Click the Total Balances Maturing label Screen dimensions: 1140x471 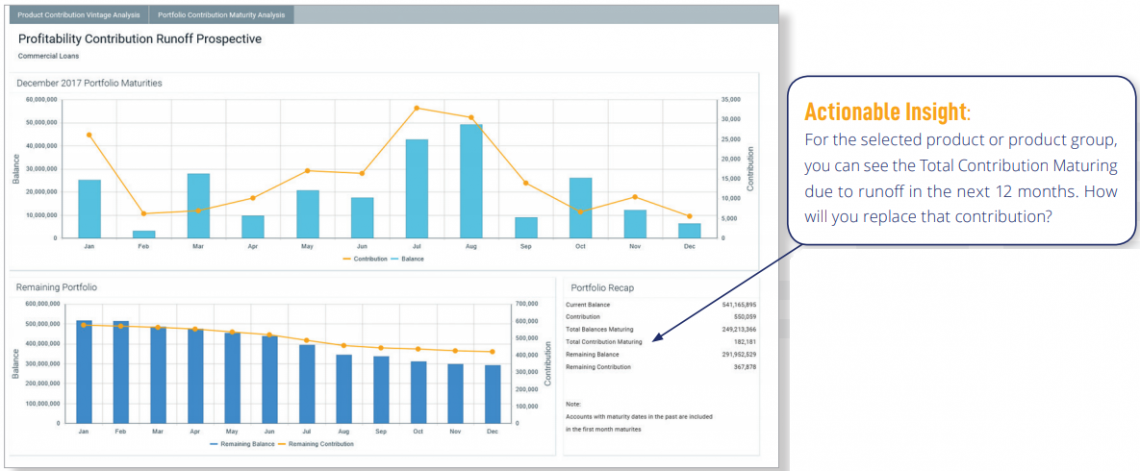click(600, 329)
